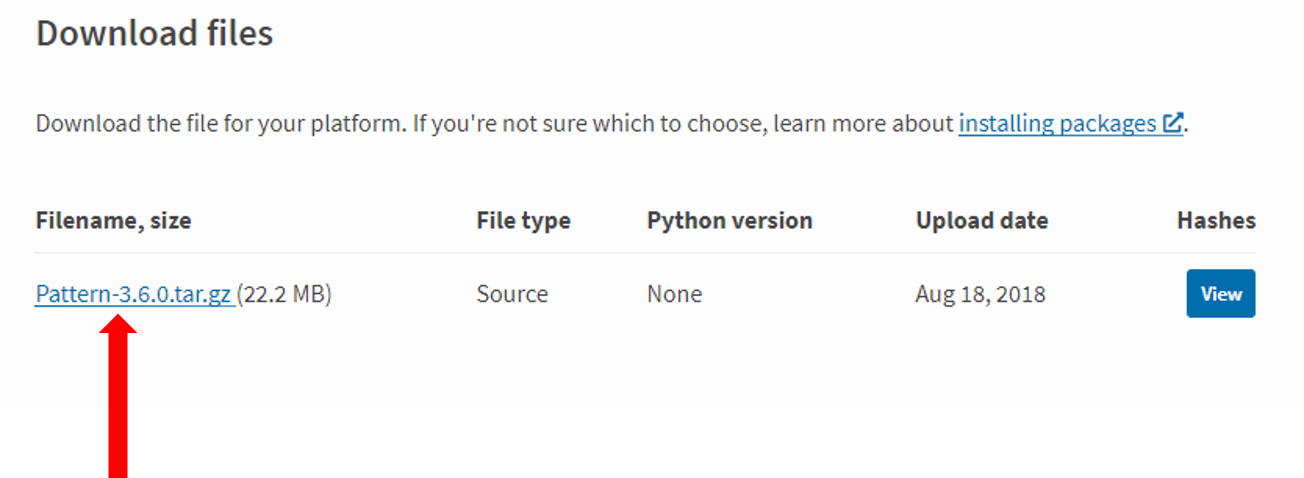Click the None Python version cell
The height and width of the screenshot is (478, 1304).
click(674, 294)
